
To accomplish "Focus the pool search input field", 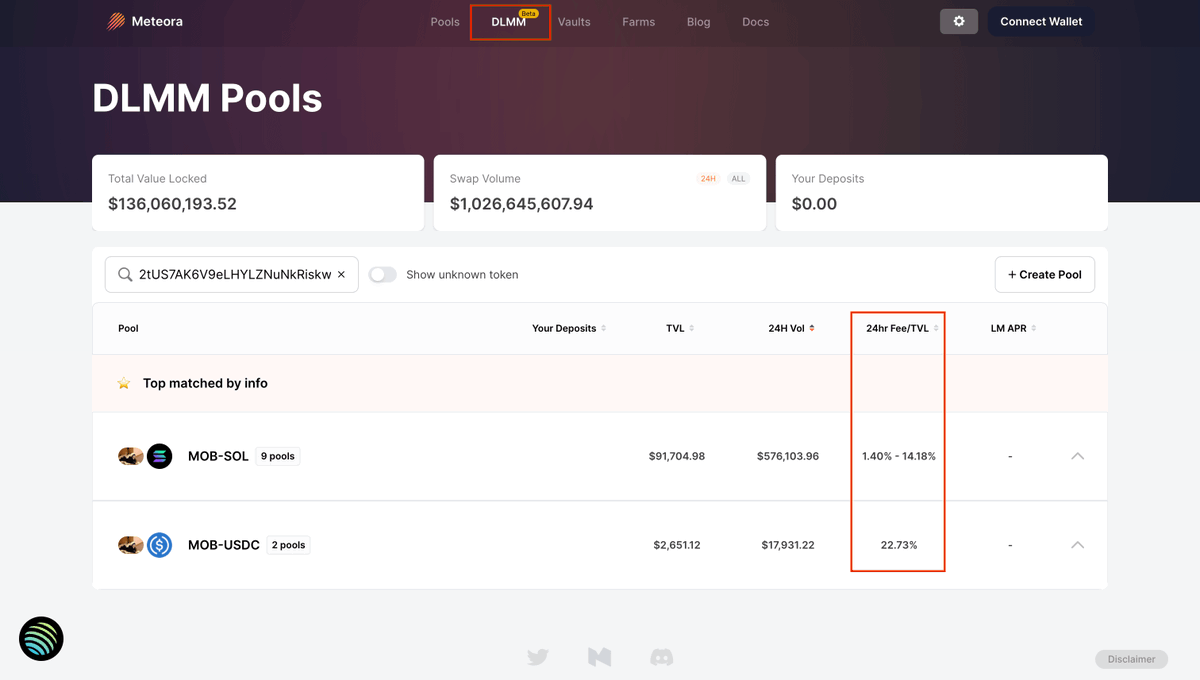I will [x=232, y=274].
